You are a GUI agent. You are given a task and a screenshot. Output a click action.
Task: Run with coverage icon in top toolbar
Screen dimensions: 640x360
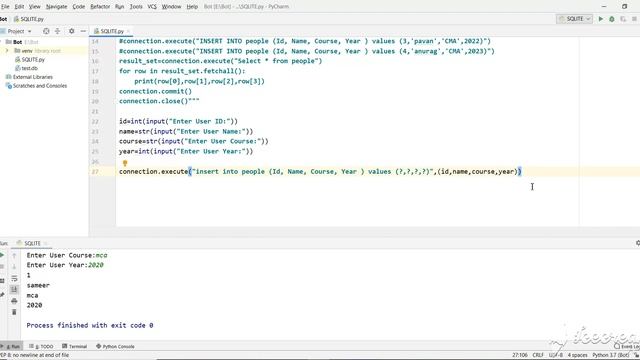click(623, 19)
